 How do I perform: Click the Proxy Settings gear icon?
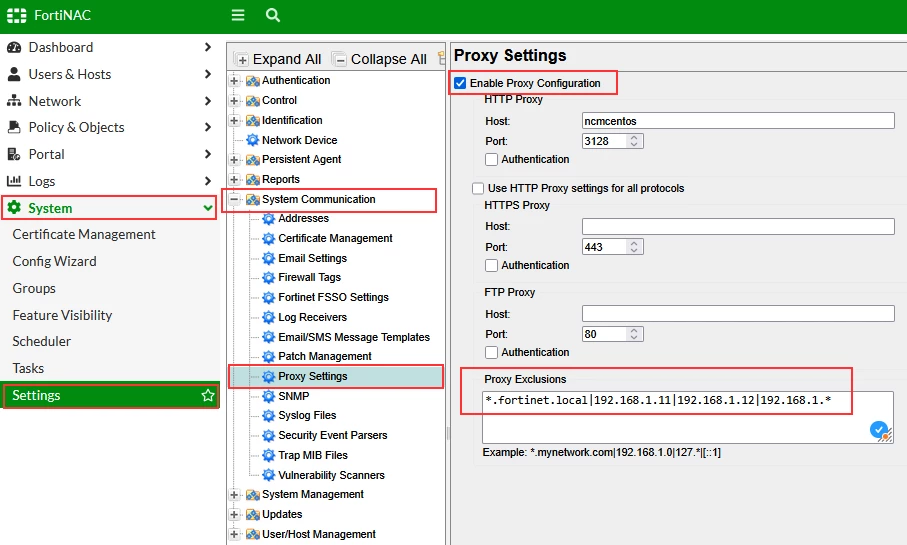coord(268,377)
